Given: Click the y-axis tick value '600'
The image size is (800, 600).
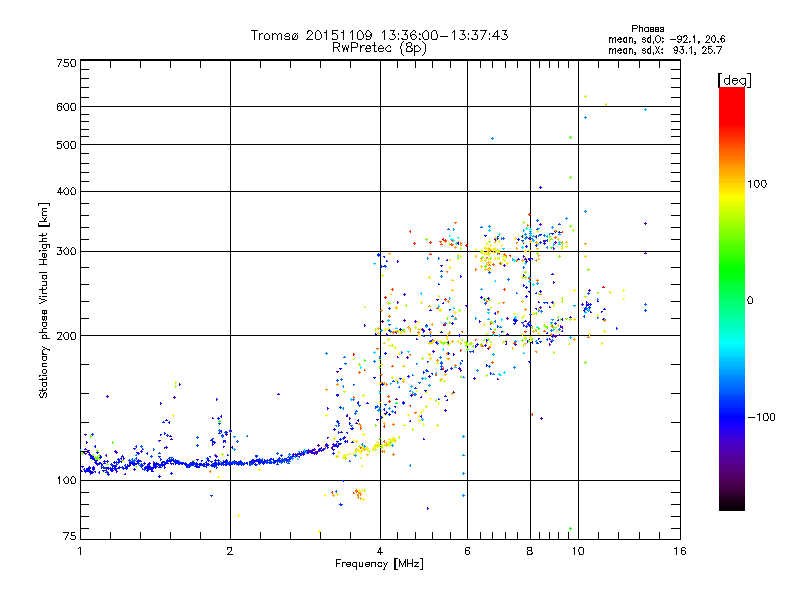Looking at the screenshot, I should (x=66, y=107).
